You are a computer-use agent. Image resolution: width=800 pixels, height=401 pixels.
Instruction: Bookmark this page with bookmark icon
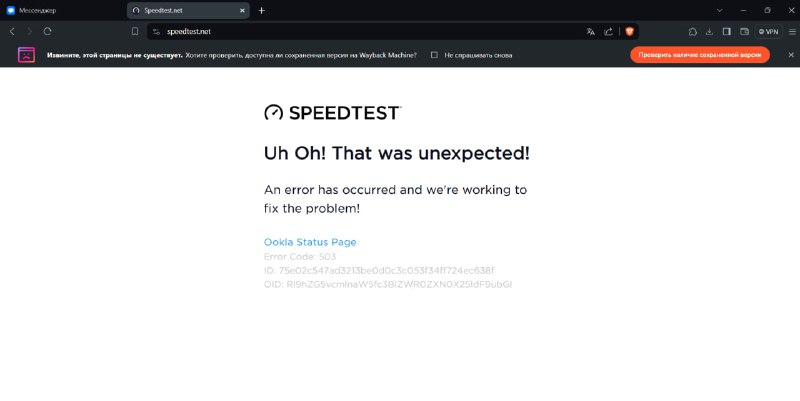coord(135,32)
